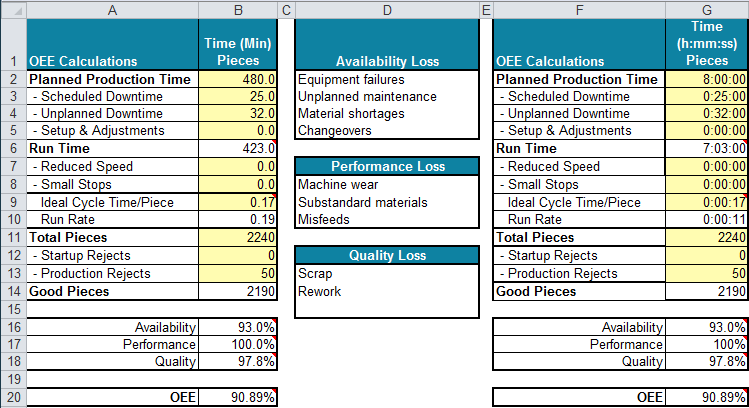Viewport: 749px width, 408px height.
Task: Click the Quality Loss header cell
Action: click(386, 255)
